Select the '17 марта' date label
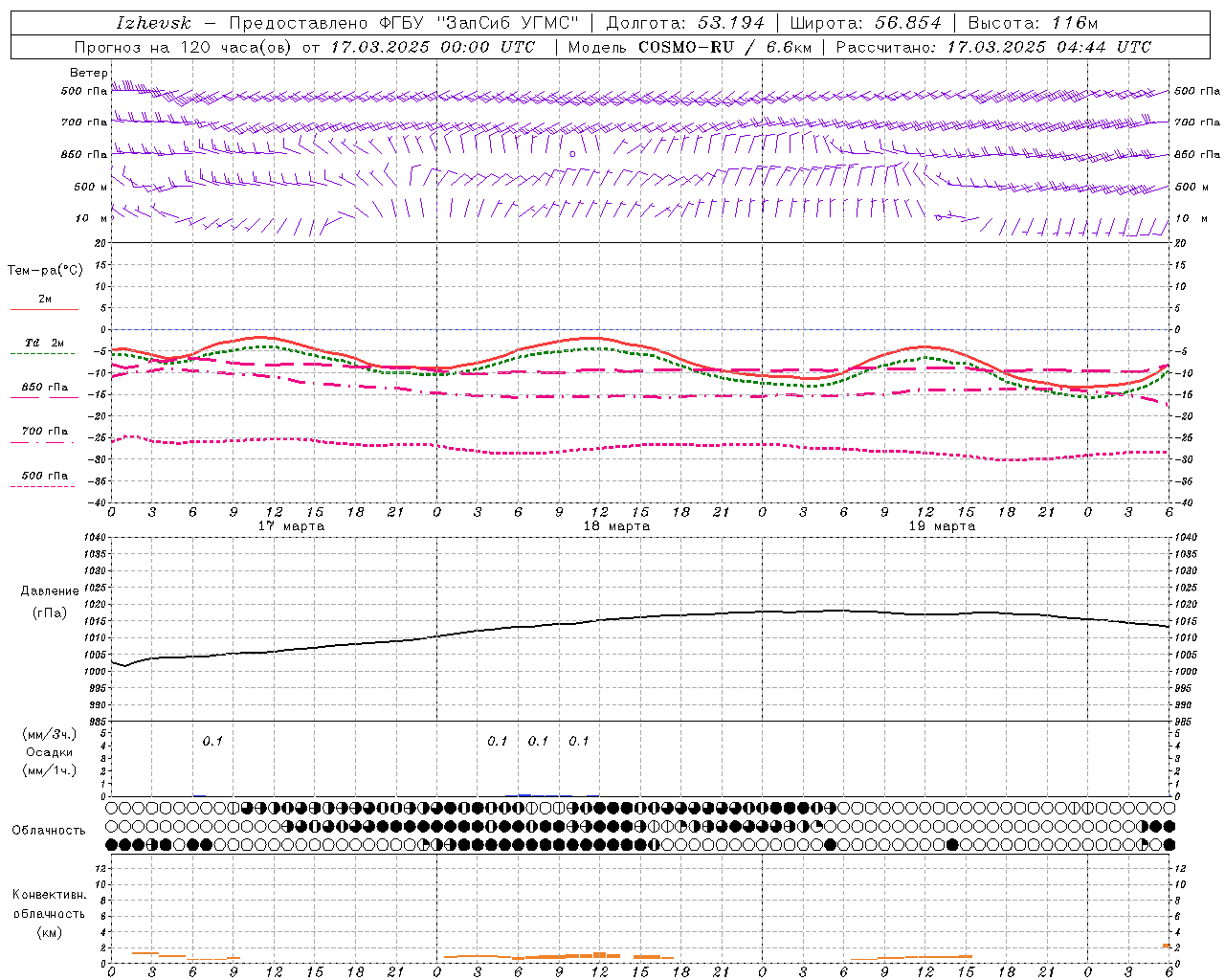Image resolution: width=1225 pixels, height=980 pixels. point(292,526)
